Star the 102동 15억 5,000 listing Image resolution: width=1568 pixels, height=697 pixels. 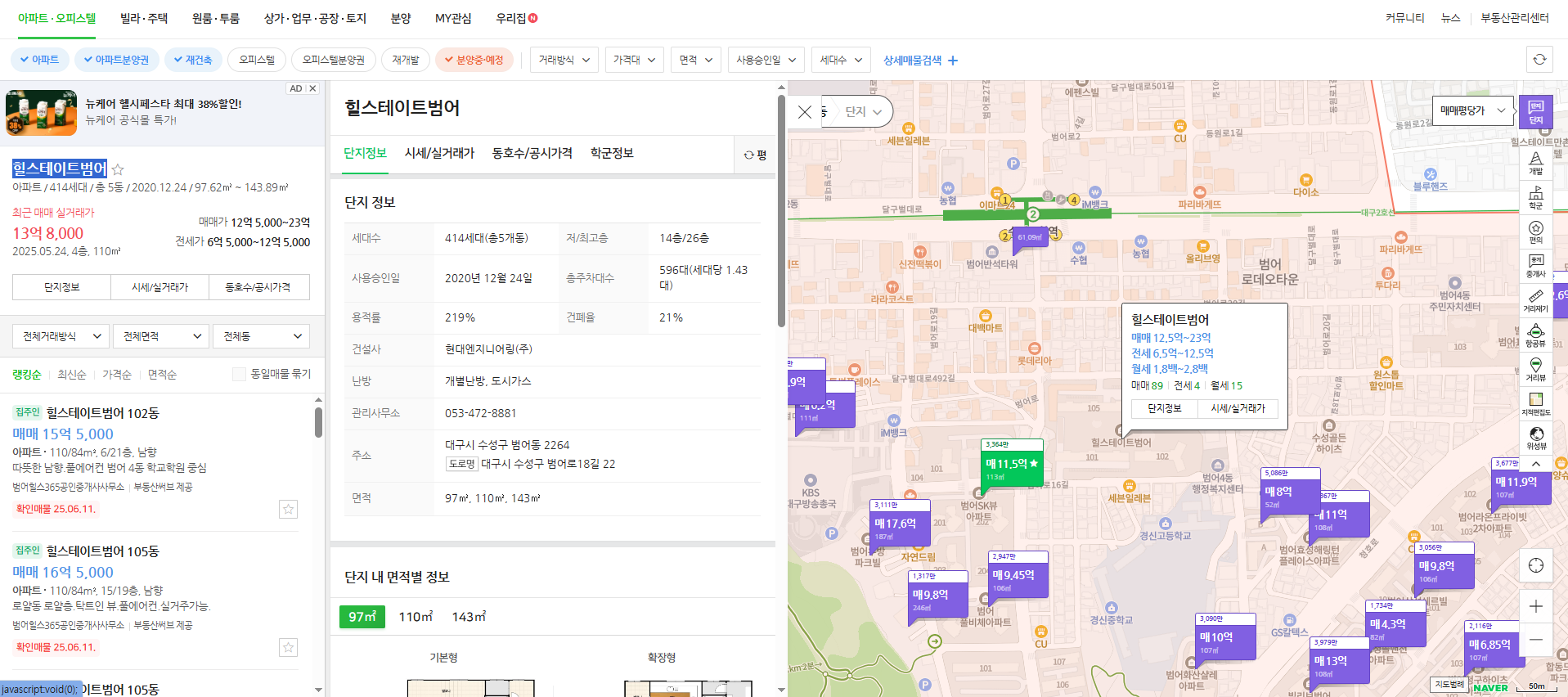[x=289, y=509]
